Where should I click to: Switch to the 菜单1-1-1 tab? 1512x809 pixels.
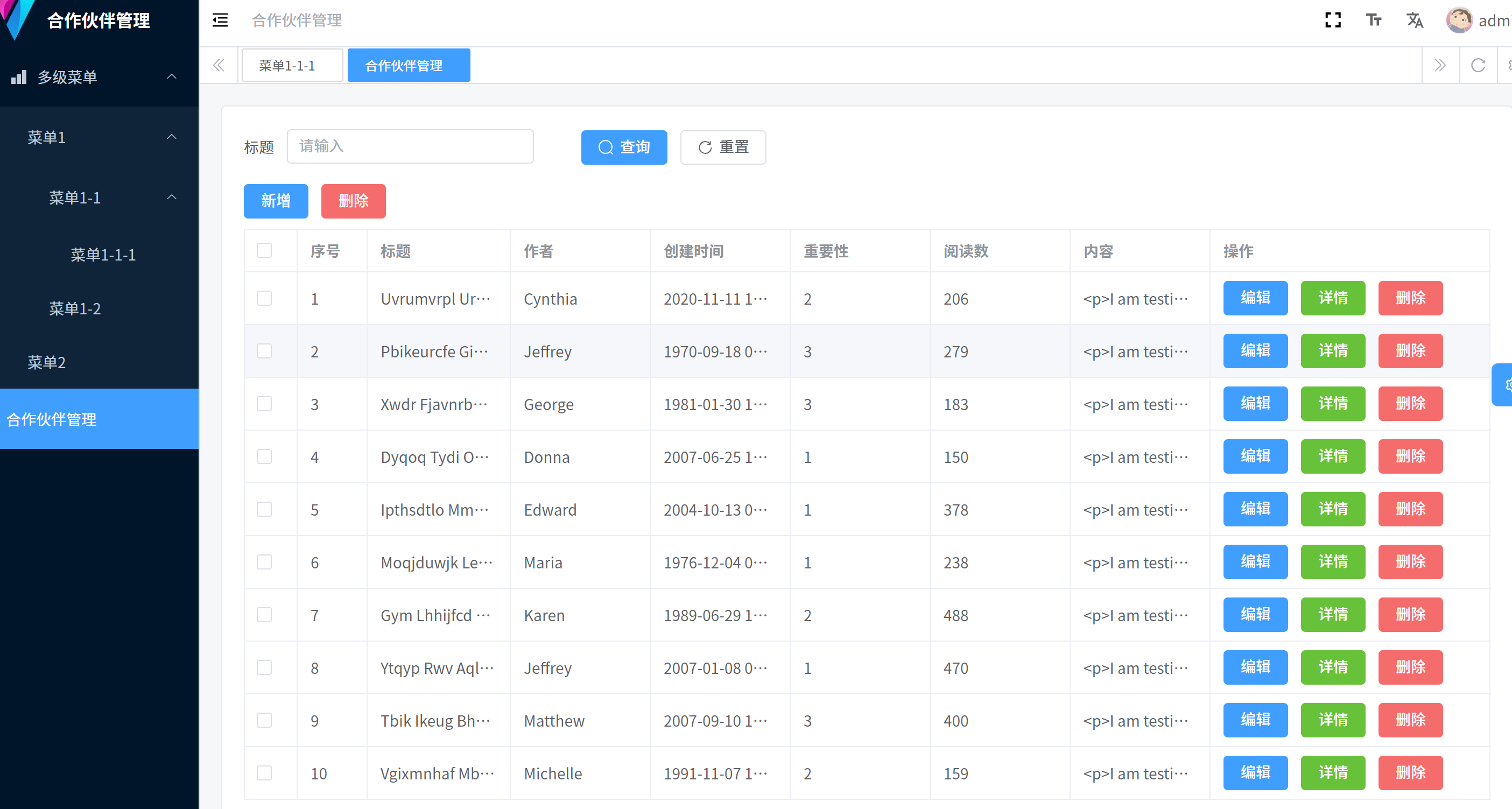tap(292, 65)
